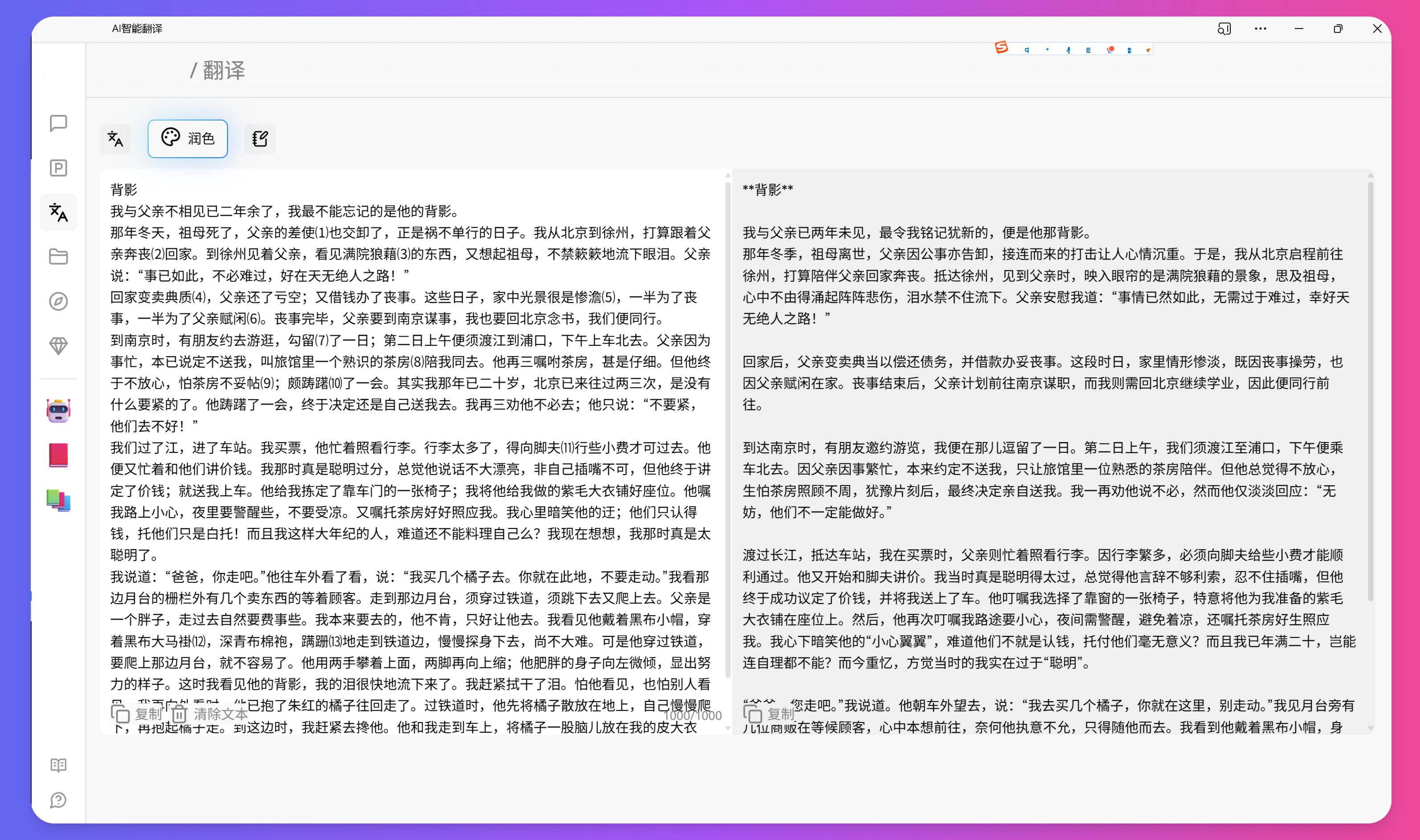Activate the microphone in Sogou input toolbar
Viewport: 1420px width, 840px height.
[x=1068, y=50]
